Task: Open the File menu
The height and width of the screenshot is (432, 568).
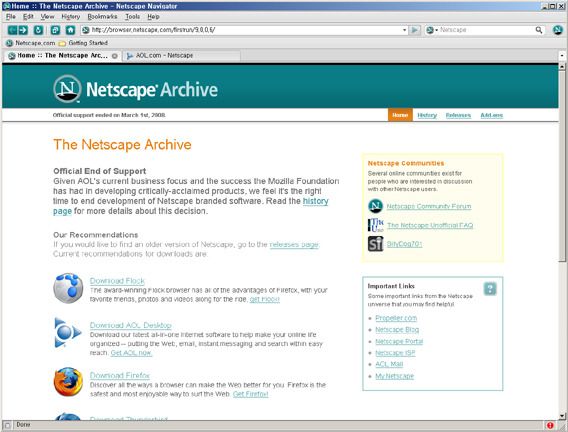Action: point(11,17)
